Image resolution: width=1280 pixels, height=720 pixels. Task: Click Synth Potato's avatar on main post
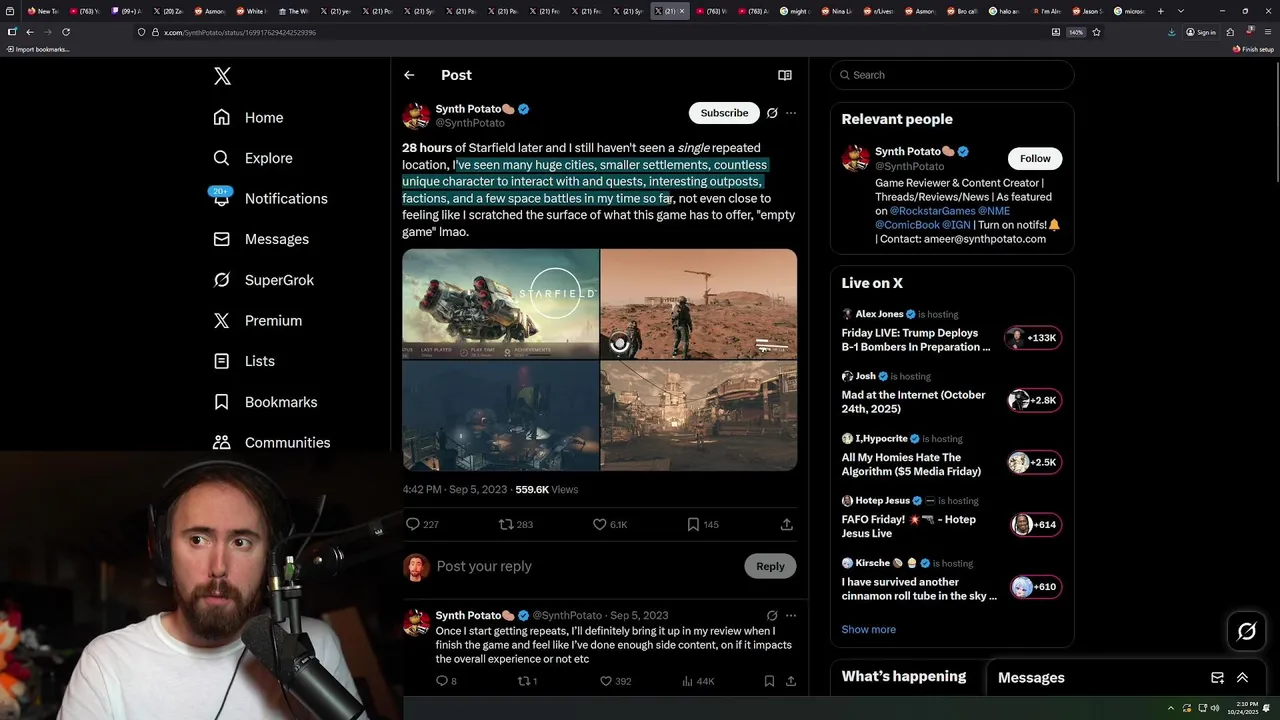416,115
